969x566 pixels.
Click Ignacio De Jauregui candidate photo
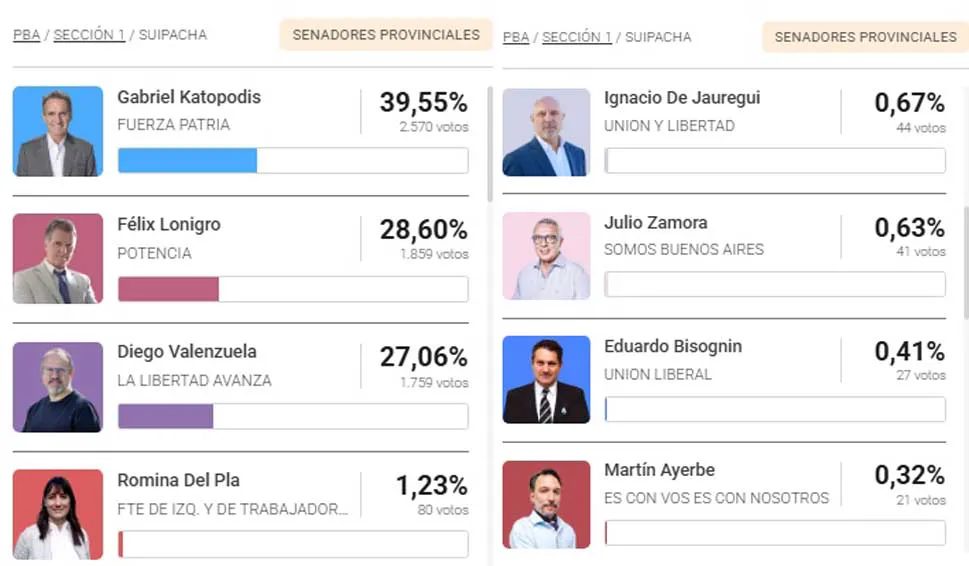[x=546, y=132]
